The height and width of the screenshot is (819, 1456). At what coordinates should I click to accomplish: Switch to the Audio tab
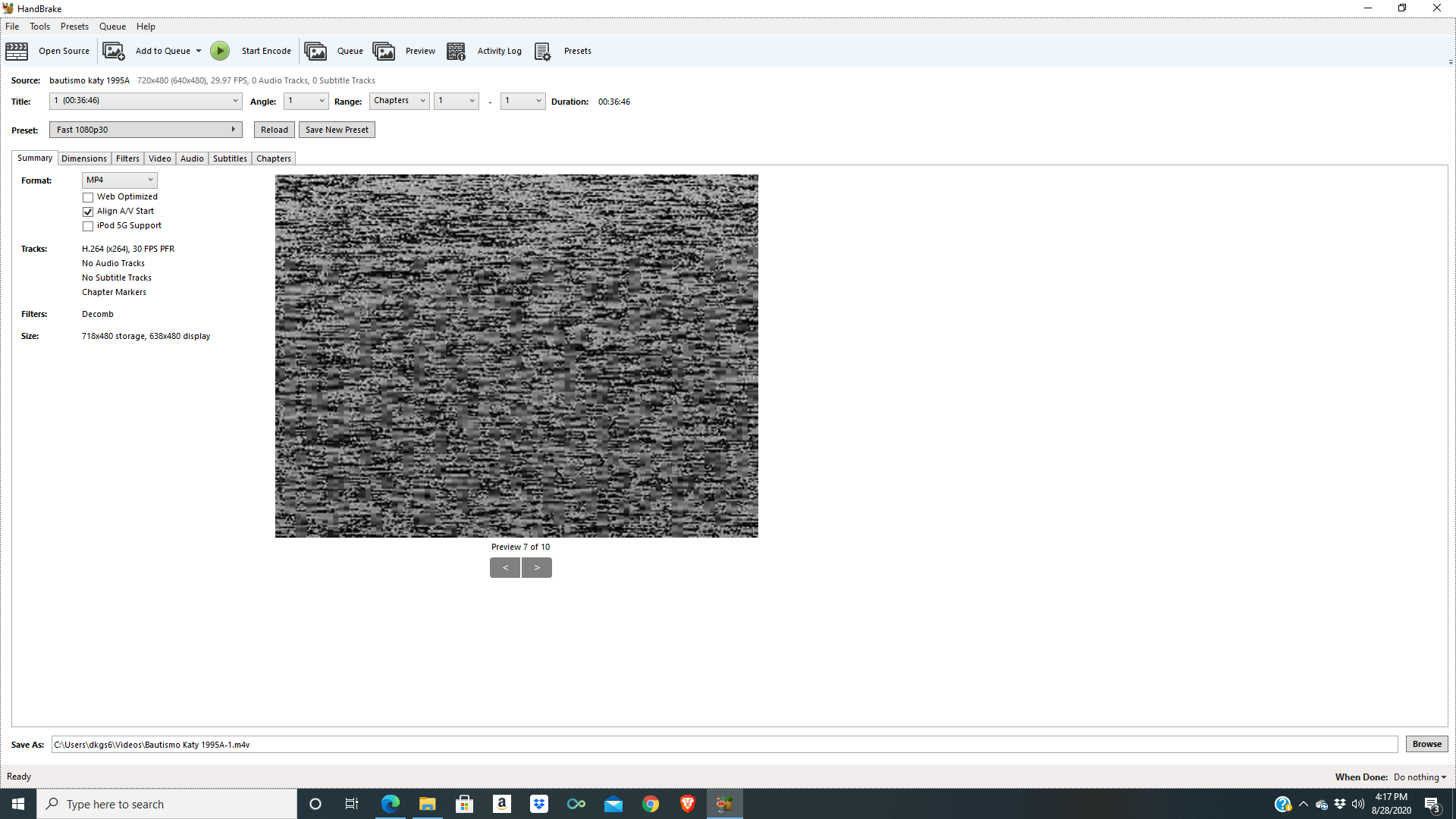coord(192,158)
